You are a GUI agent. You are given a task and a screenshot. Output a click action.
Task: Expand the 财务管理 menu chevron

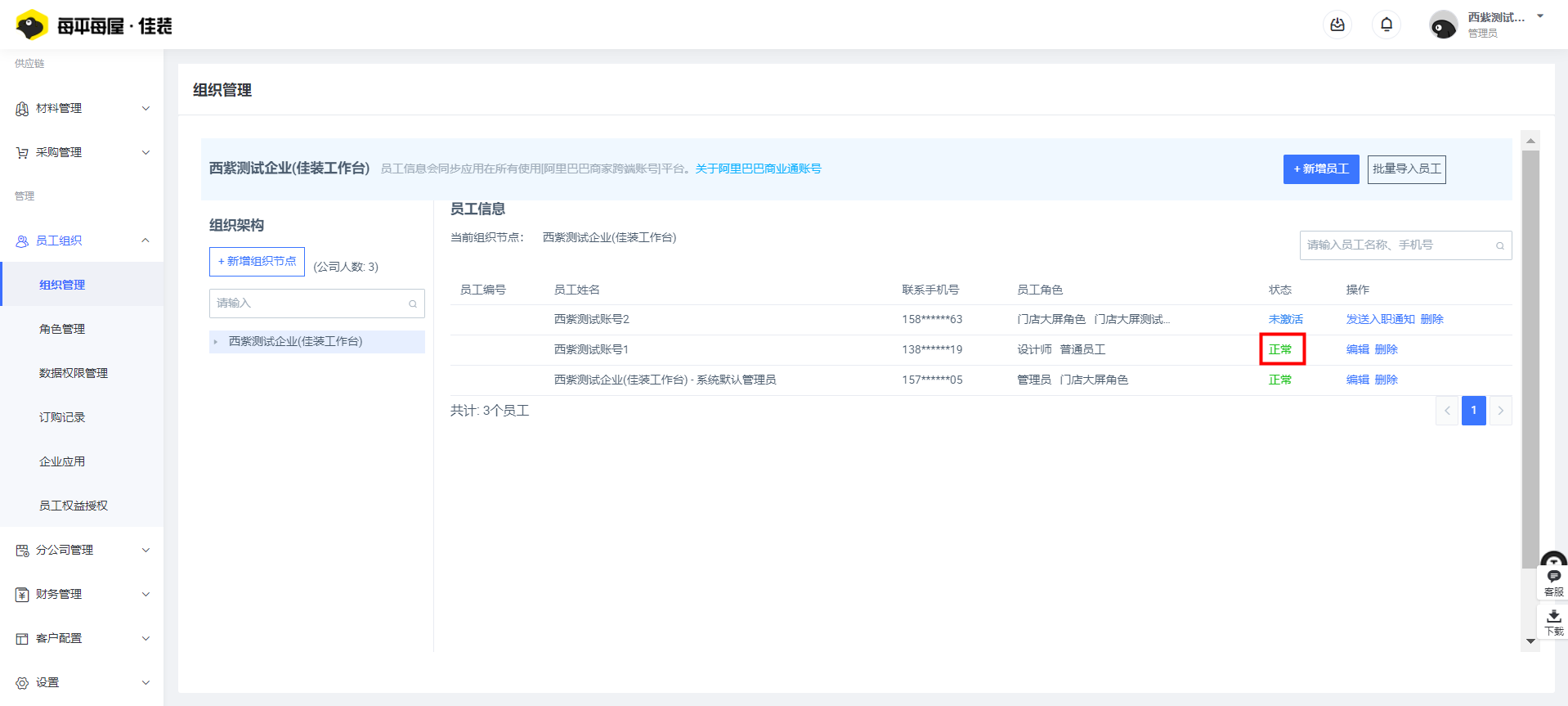pyautogui.click(x=146, y=594)
